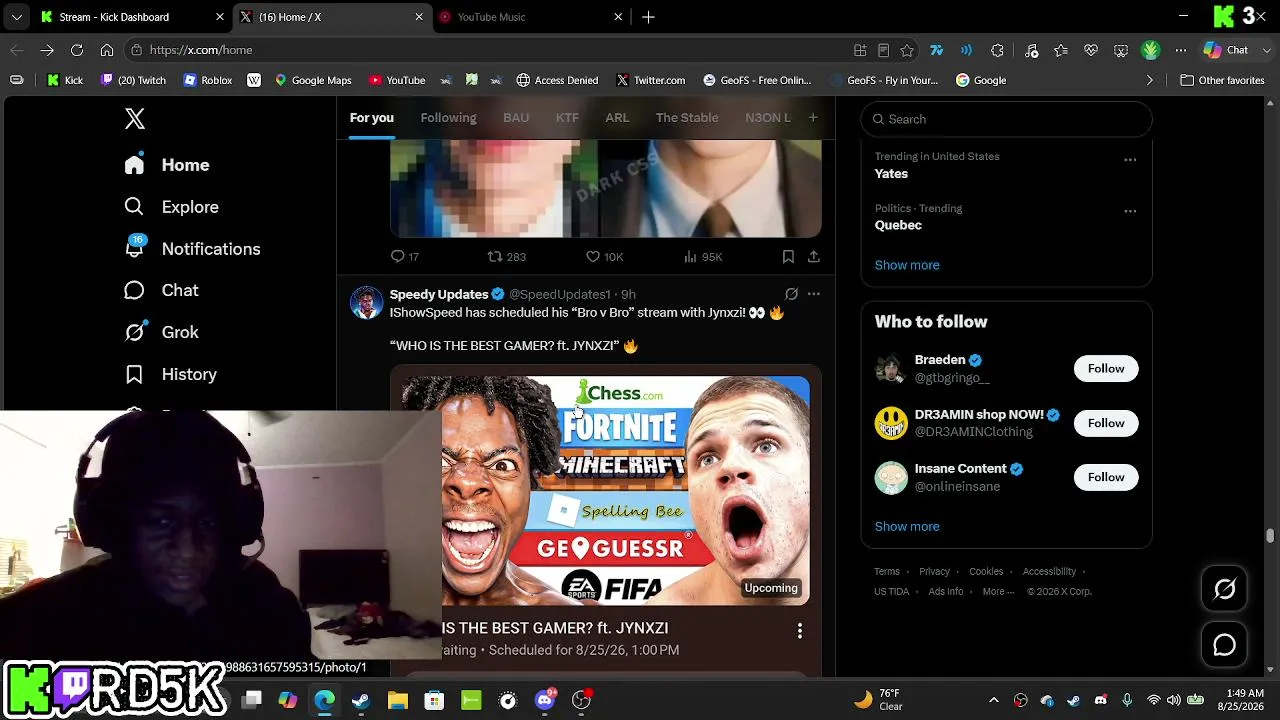Like the post with 10K likes
The image size is (1280, 720).
tap(604, 257)
